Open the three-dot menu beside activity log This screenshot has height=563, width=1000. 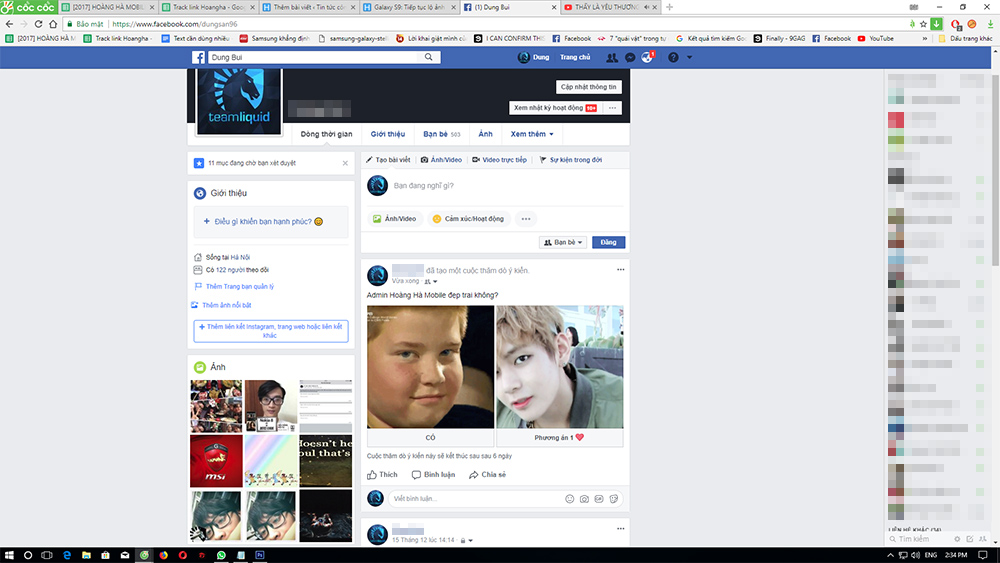coord(612,108)
